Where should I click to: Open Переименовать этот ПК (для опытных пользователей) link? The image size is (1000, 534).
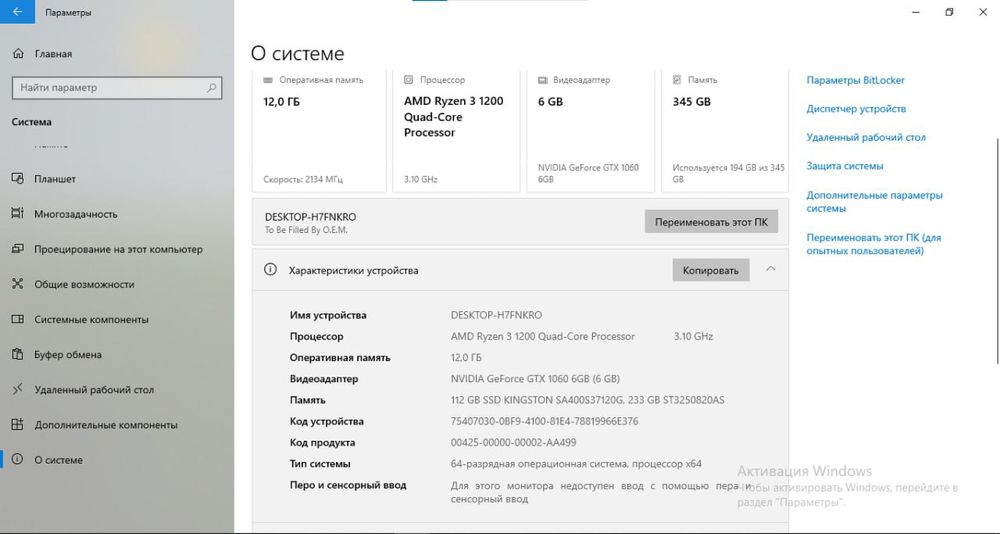(x=874, y=244)
